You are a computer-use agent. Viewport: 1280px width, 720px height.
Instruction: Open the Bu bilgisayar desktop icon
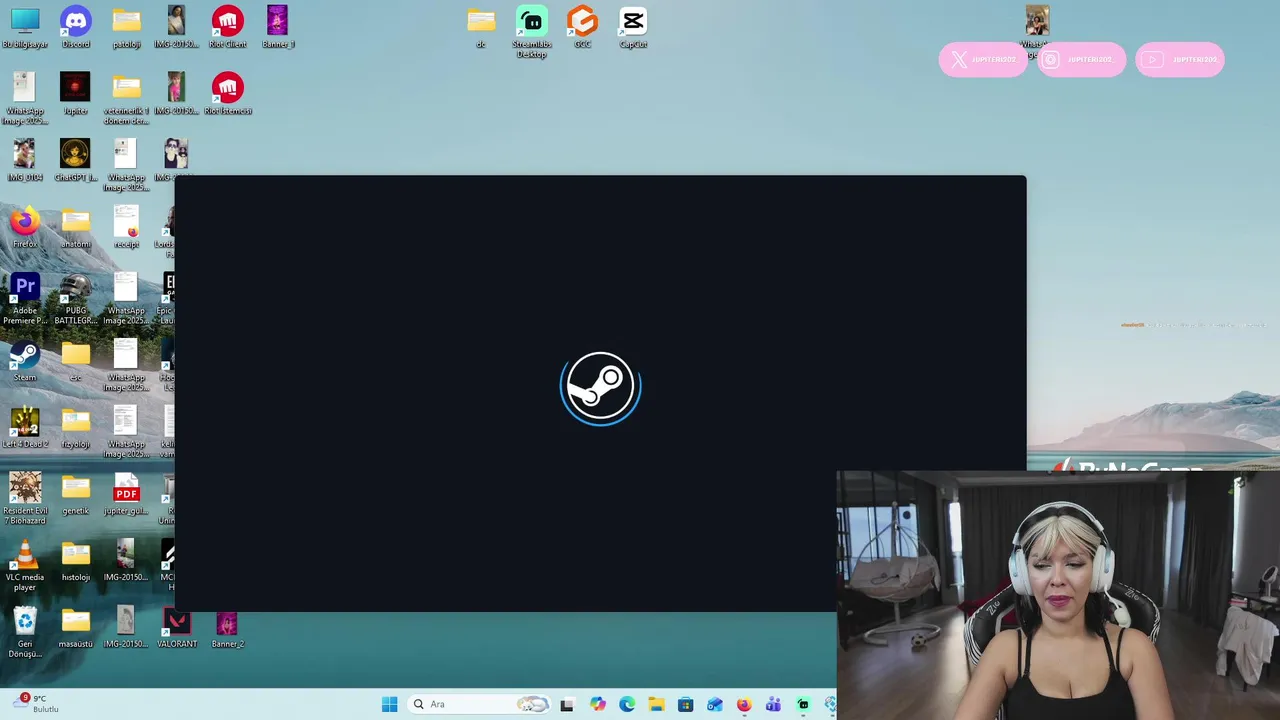tap(25, 28)
